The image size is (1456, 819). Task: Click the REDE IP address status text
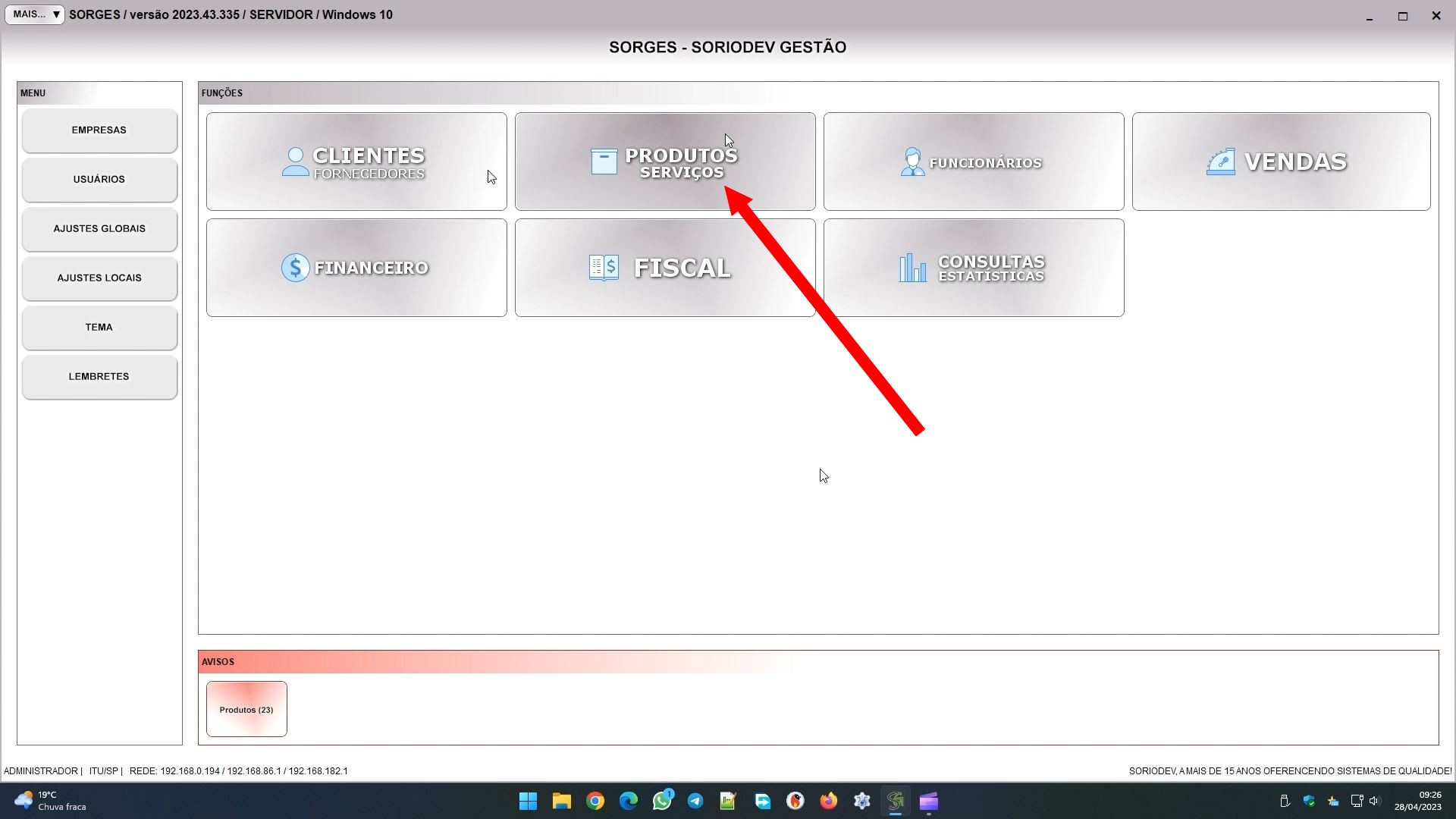238,771
